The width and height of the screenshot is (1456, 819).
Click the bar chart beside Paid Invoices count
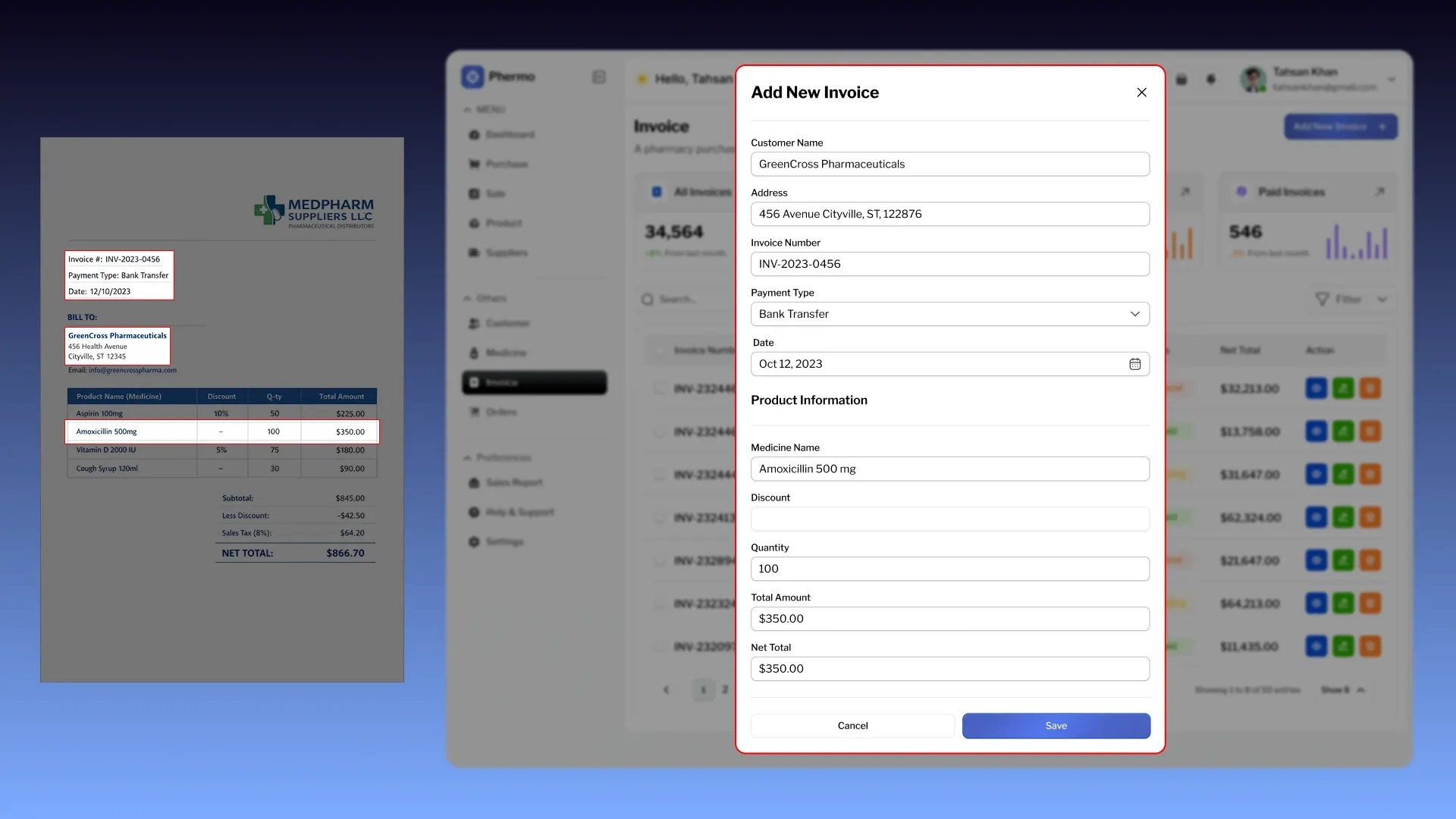coord(1357,243)
